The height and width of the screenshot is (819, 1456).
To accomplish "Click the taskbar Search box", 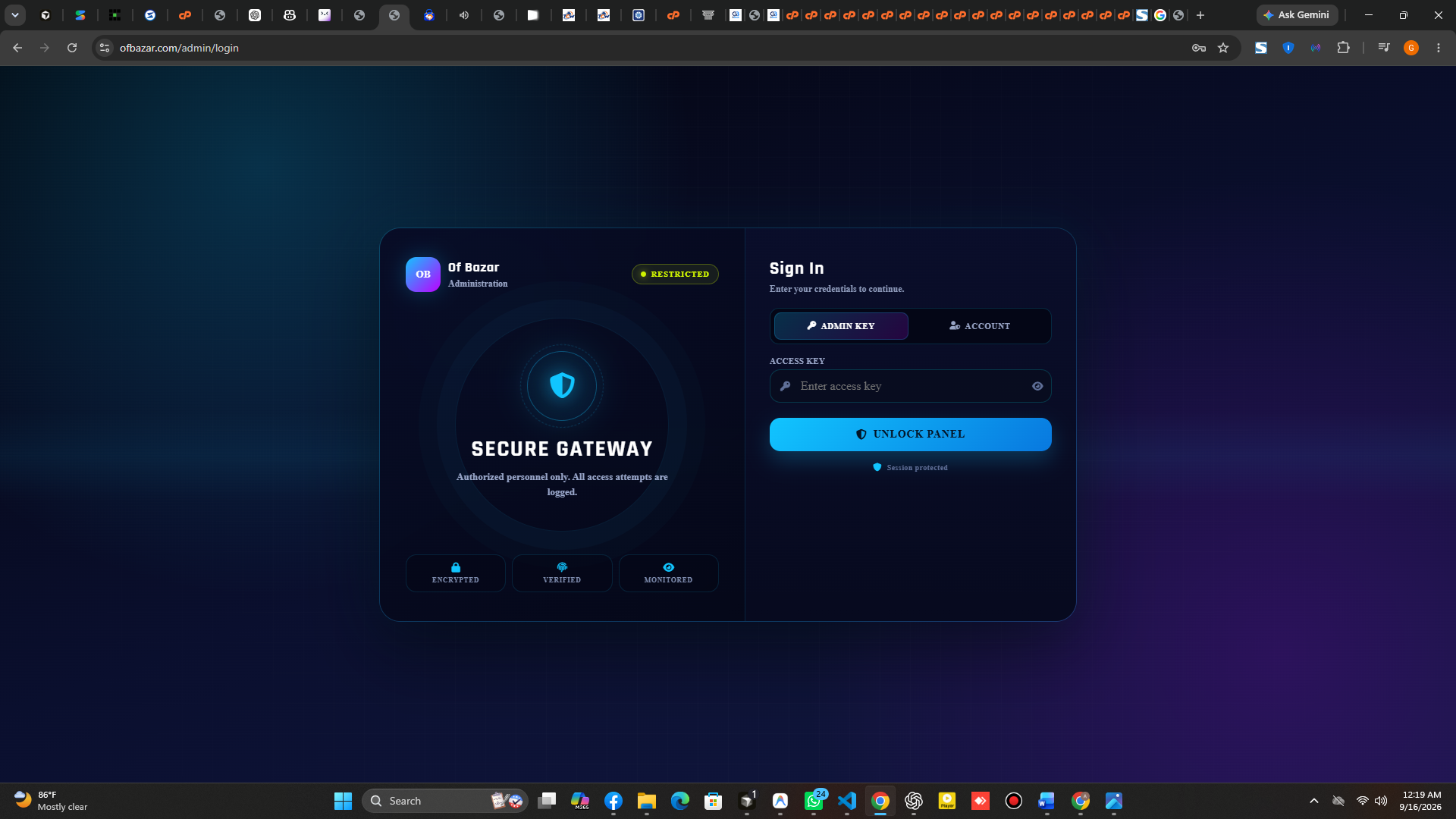I will click(445, 801).
